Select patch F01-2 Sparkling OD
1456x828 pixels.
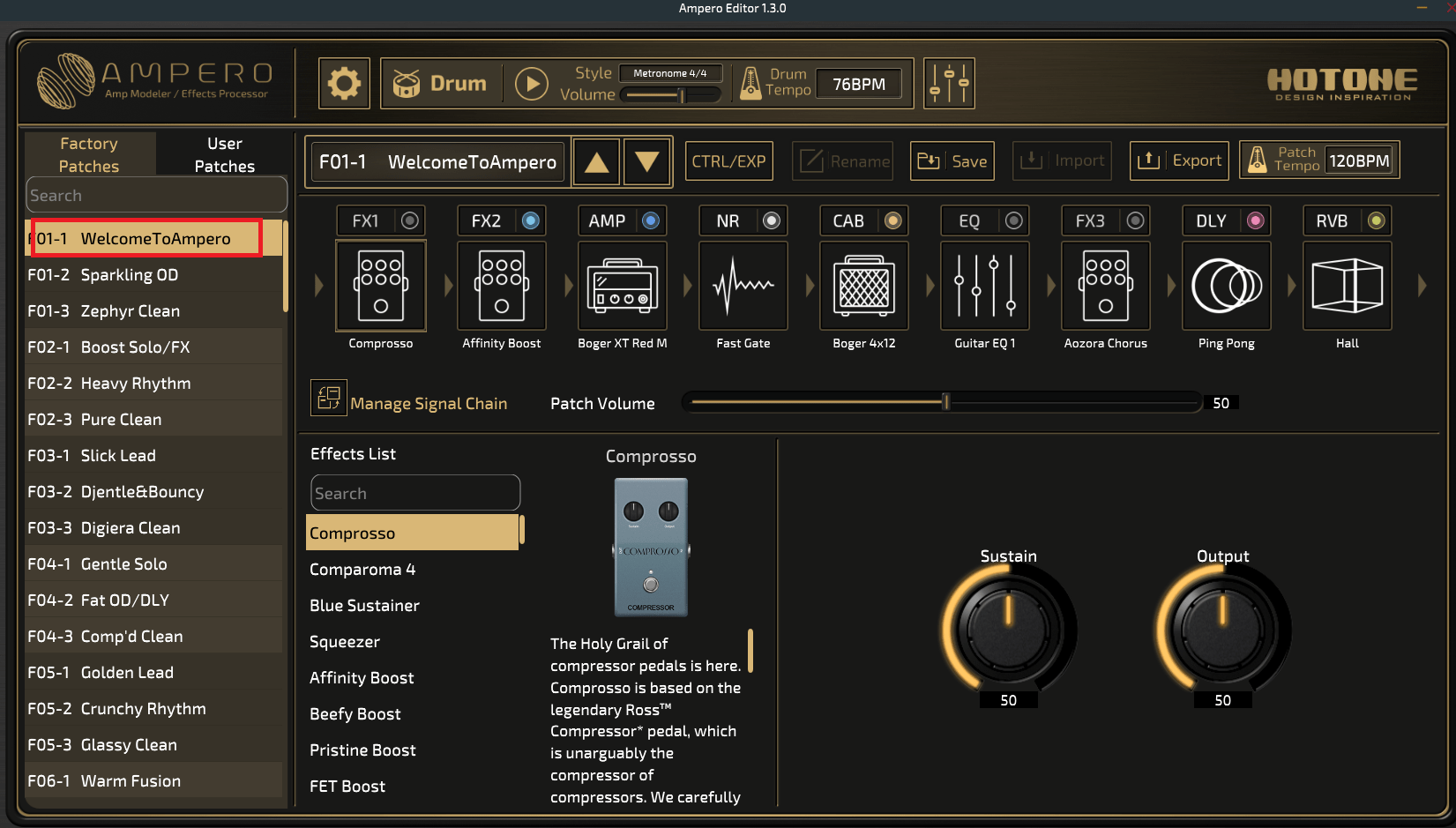pyautogui.click(x=153, y=275)
